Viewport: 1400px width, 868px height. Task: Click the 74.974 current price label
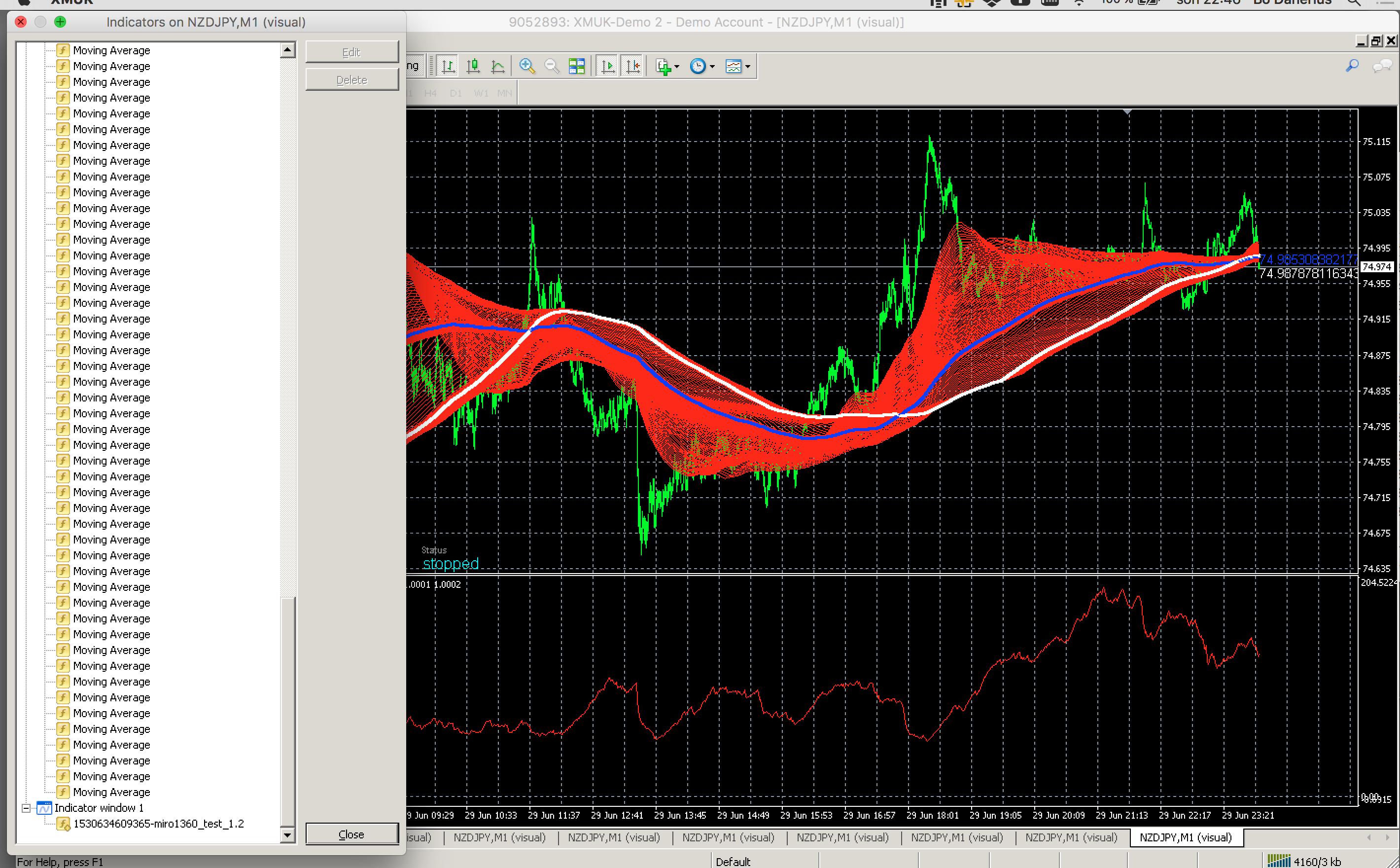coord(1376,267)
